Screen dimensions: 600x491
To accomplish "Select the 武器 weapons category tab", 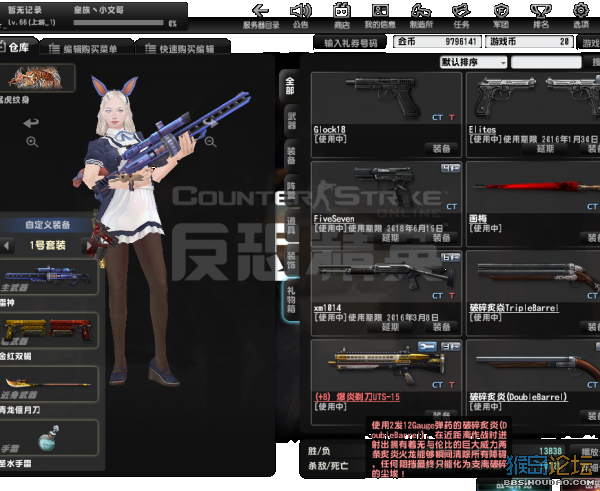I will 291,121.
